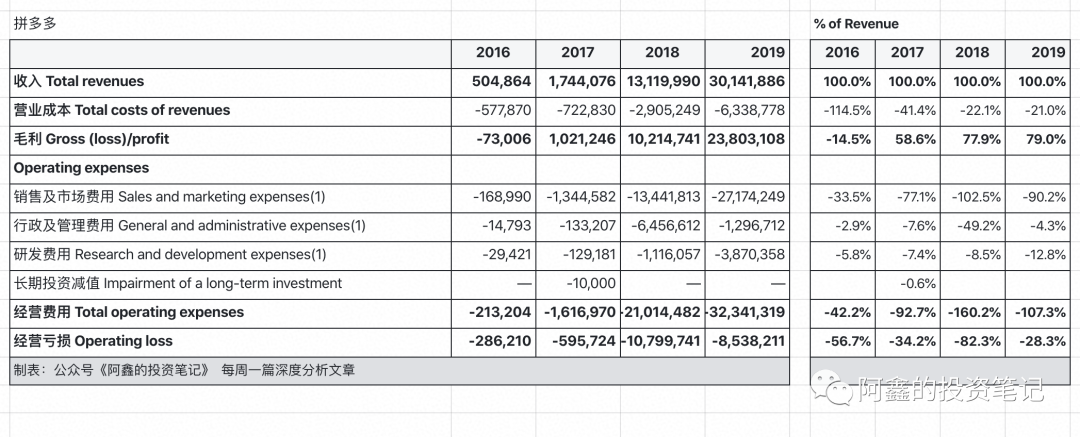The width and height of the screenshot is (1080, 437).
Task: Click R&D expense value -3,870,358
Action: point(751,255)
